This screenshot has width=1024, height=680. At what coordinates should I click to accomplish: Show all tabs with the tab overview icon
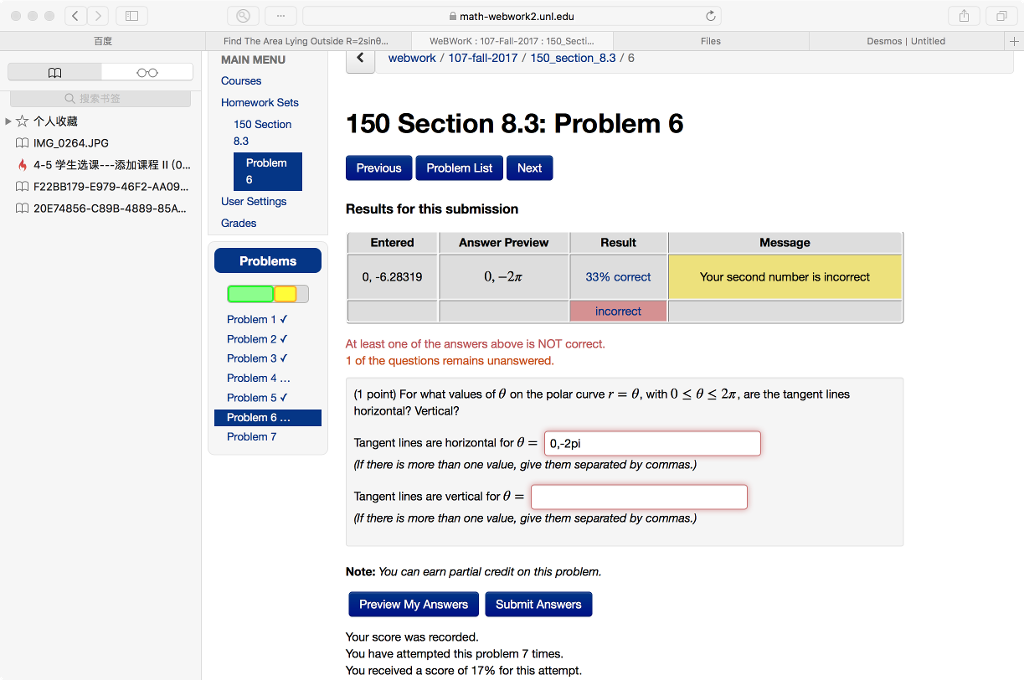pos(1003,15)
